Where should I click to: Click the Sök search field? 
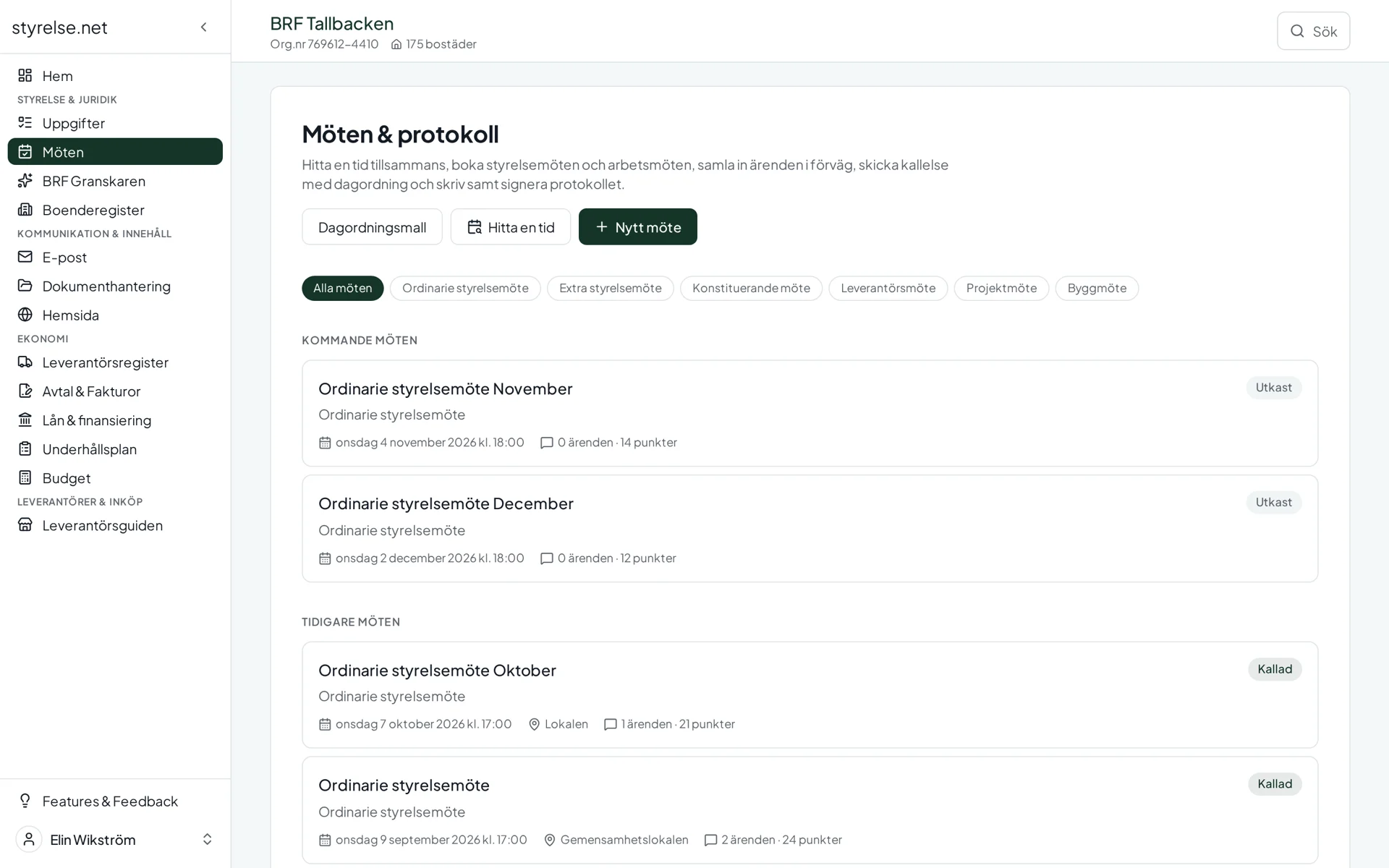click(1313, 31)
